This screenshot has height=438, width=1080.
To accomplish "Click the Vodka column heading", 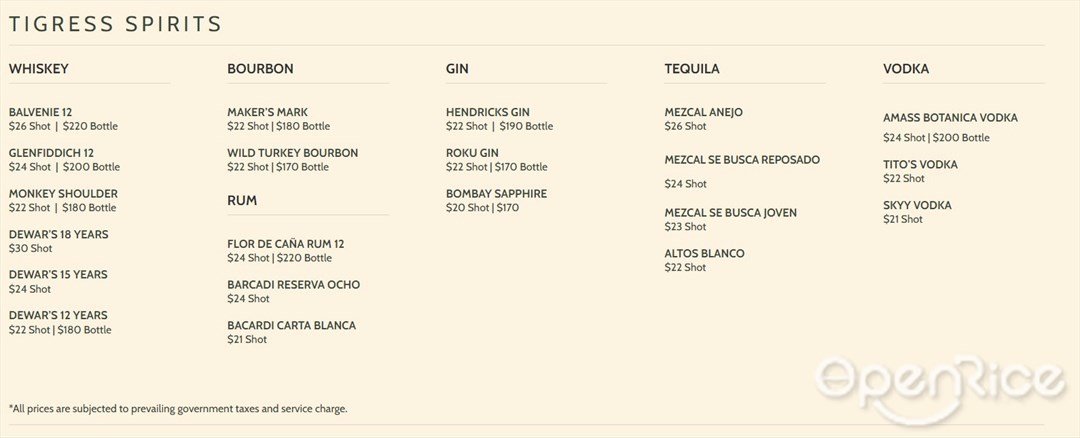I will [x=906, y=69].
